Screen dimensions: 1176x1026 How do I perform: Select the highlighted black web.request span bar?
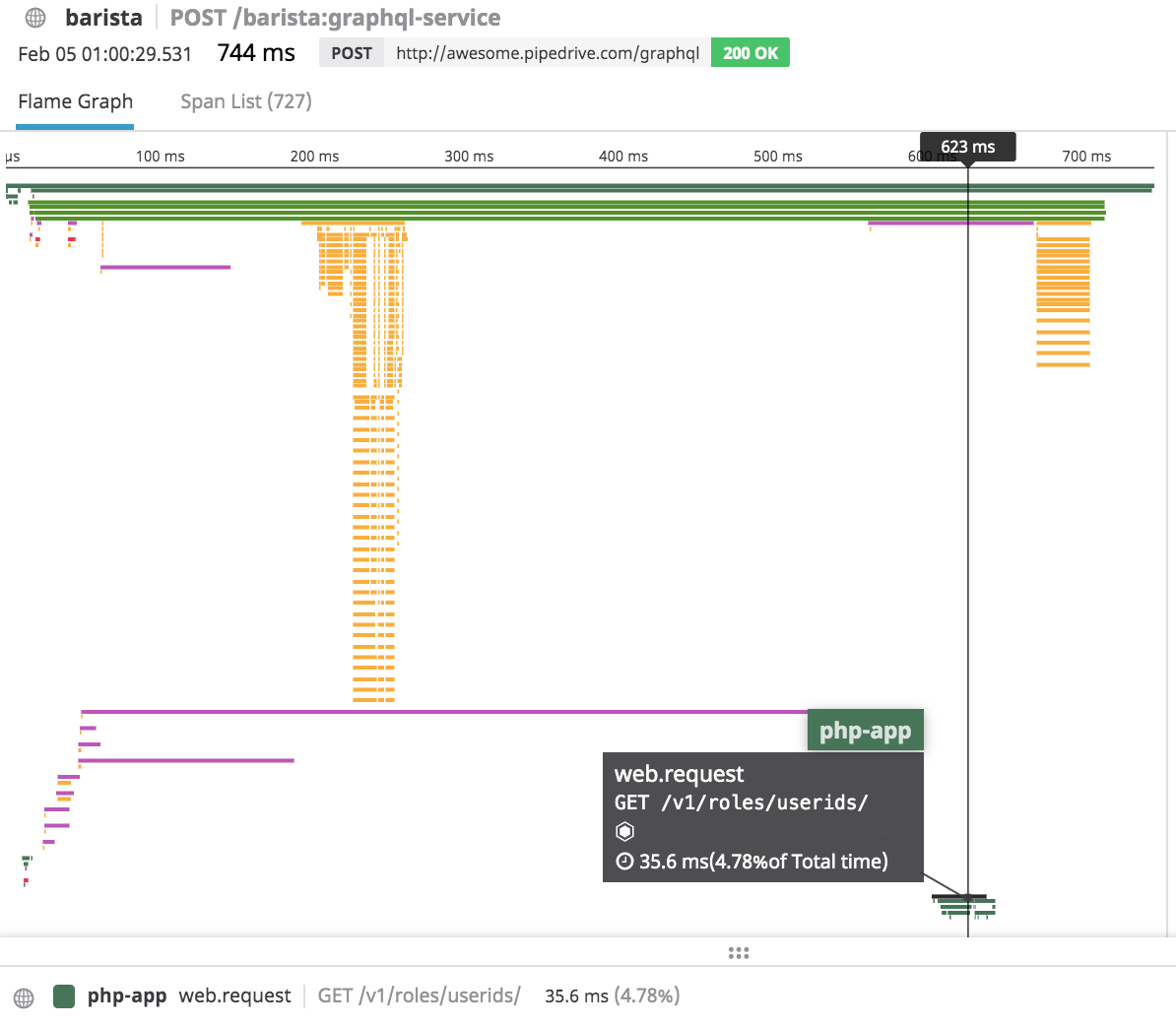[958, 896]
